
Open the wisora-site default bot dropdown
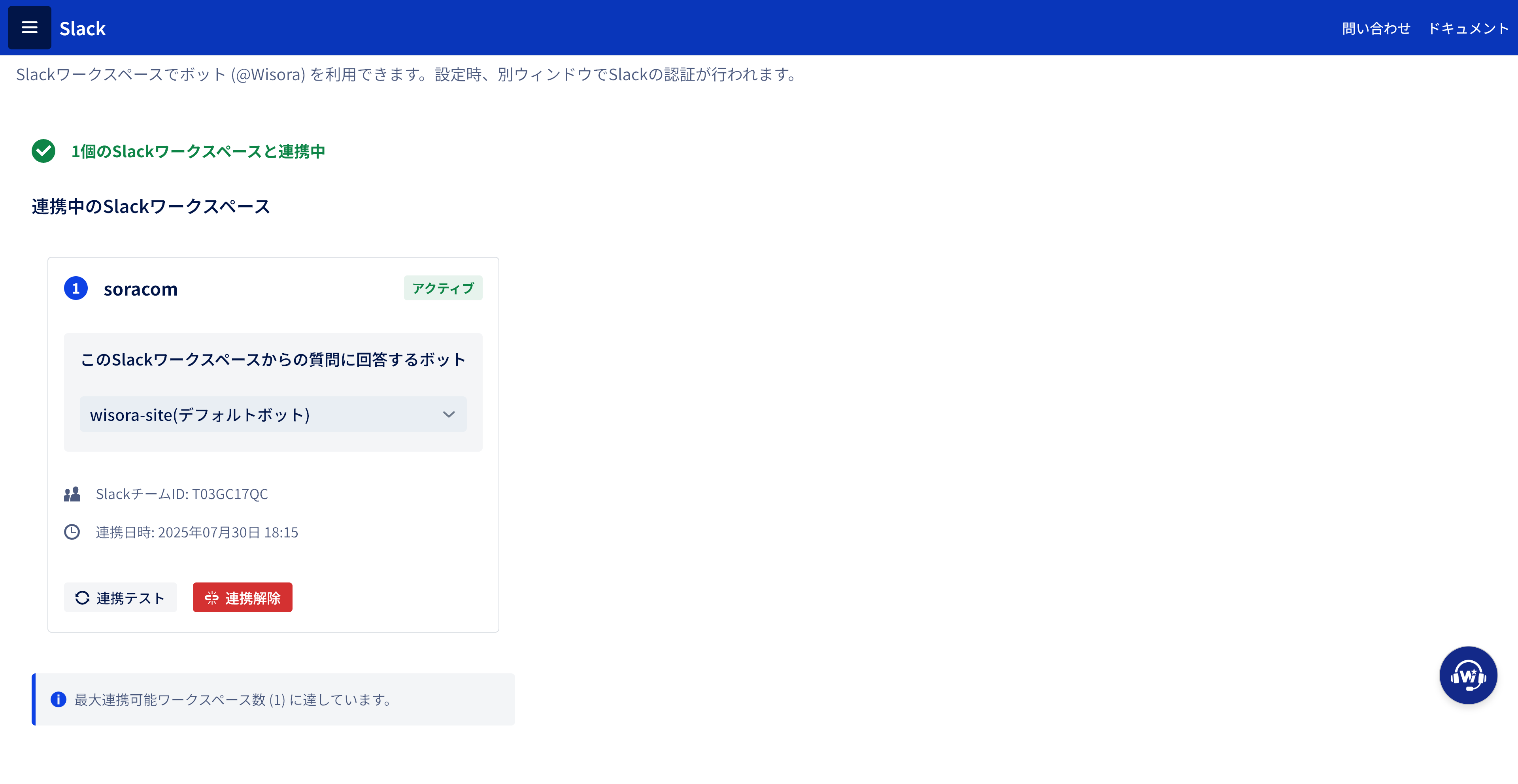259,415
